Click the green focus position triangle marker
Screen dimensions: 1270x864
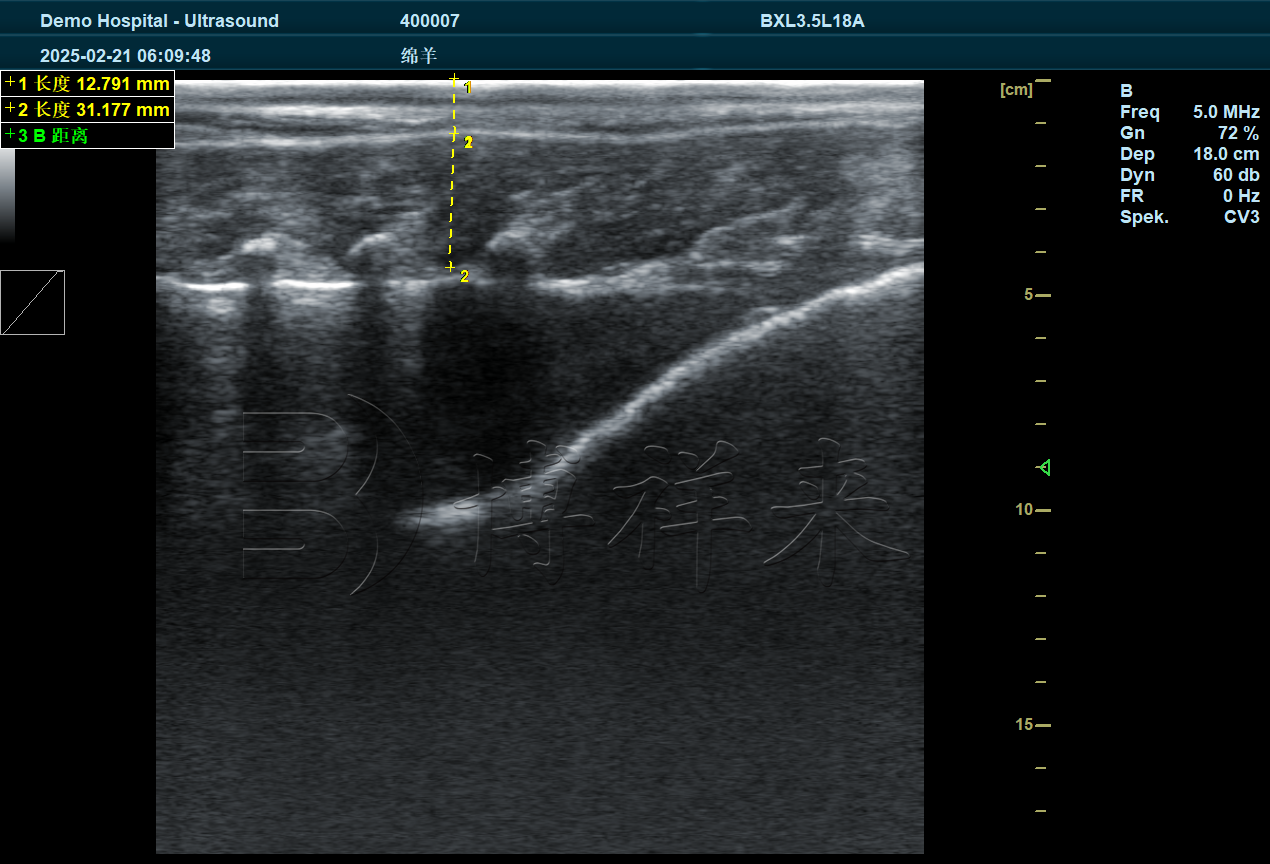click(1044, 467)
